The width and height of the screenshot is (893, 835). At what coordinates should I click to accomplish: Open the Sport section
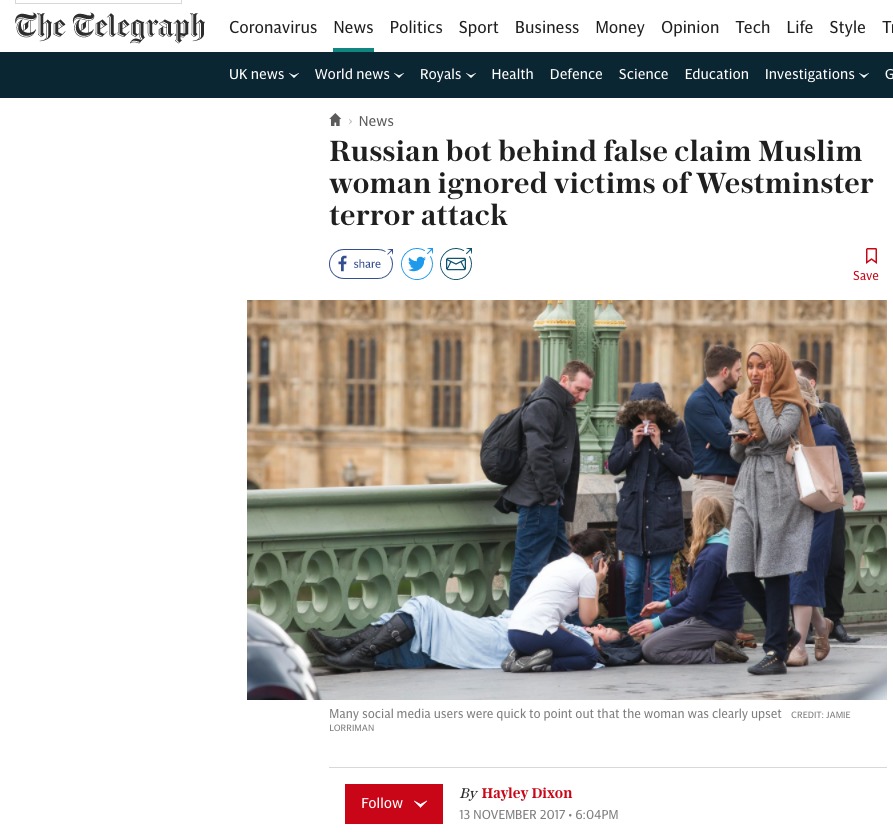pos(478,27)
